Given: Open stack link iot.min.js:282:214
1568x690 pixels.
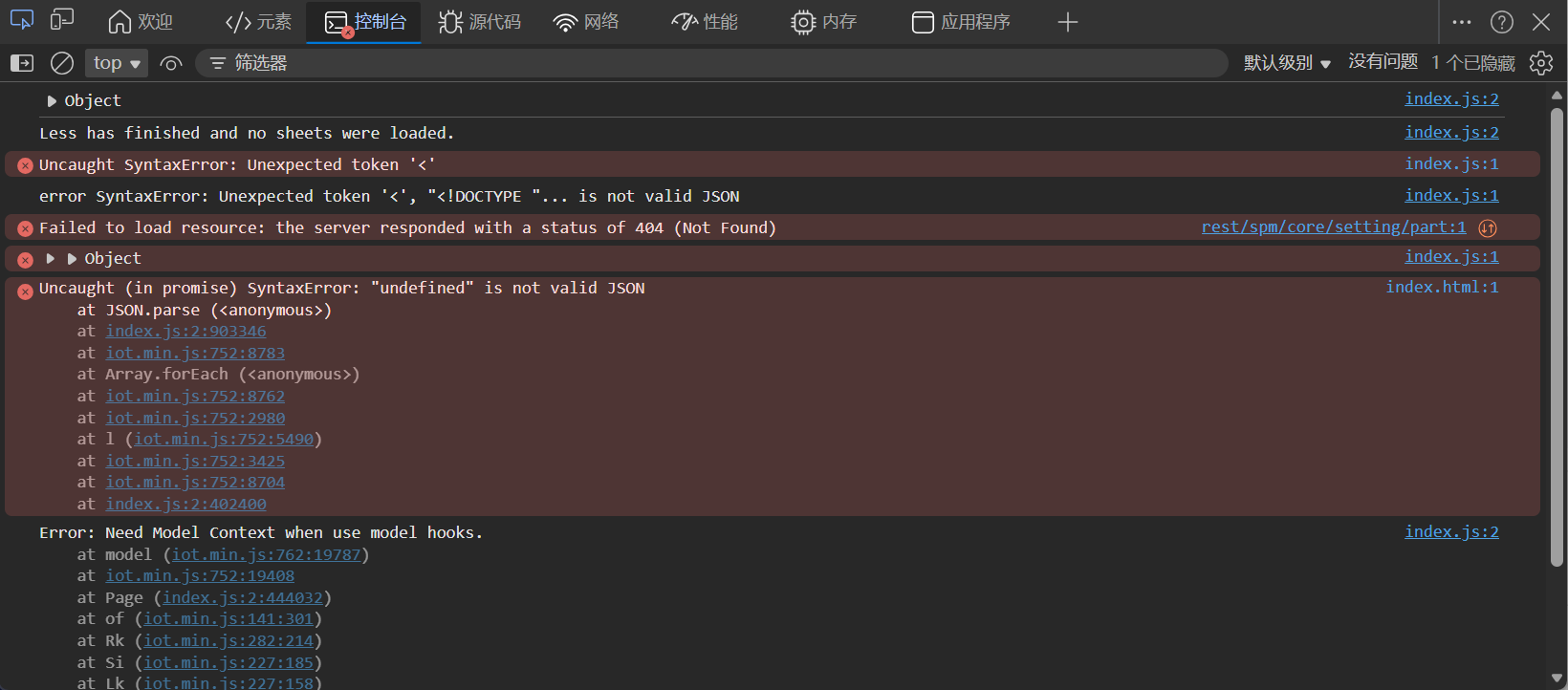Looking at the screenshot, I should coord(229,641).
